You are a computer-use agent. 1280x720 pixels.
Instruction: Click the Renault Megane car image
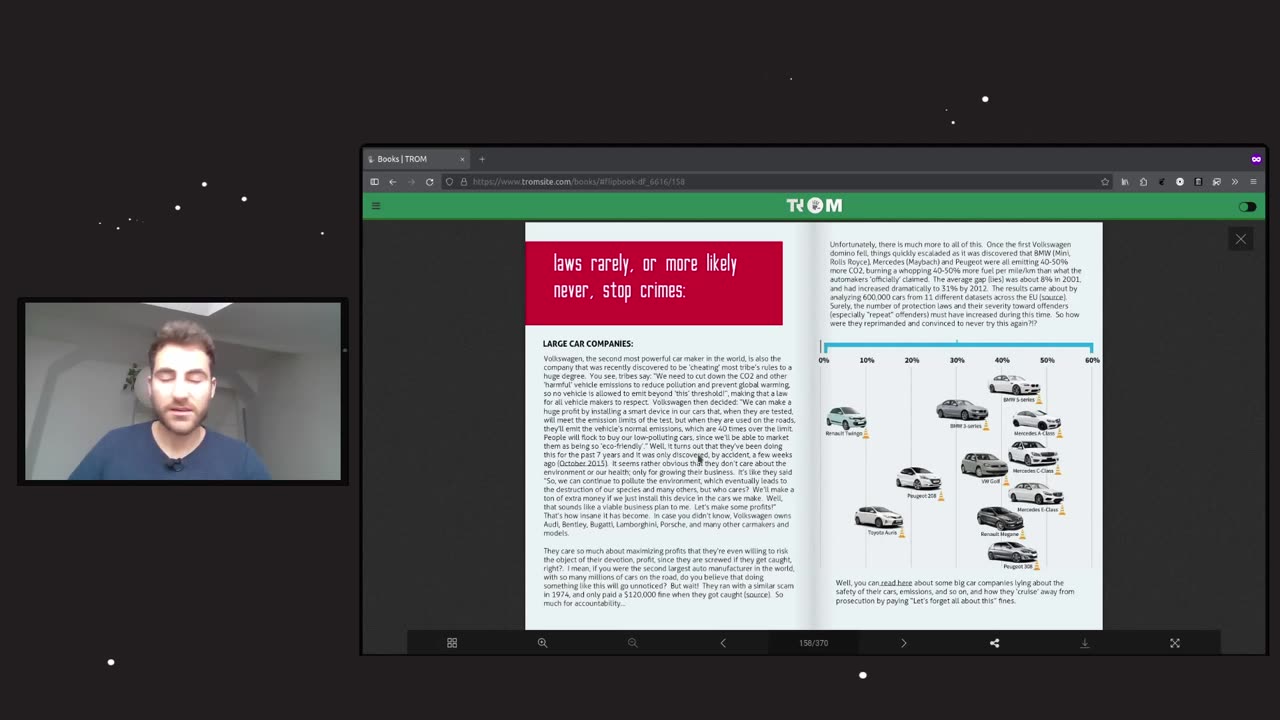tap(1000, 518)
